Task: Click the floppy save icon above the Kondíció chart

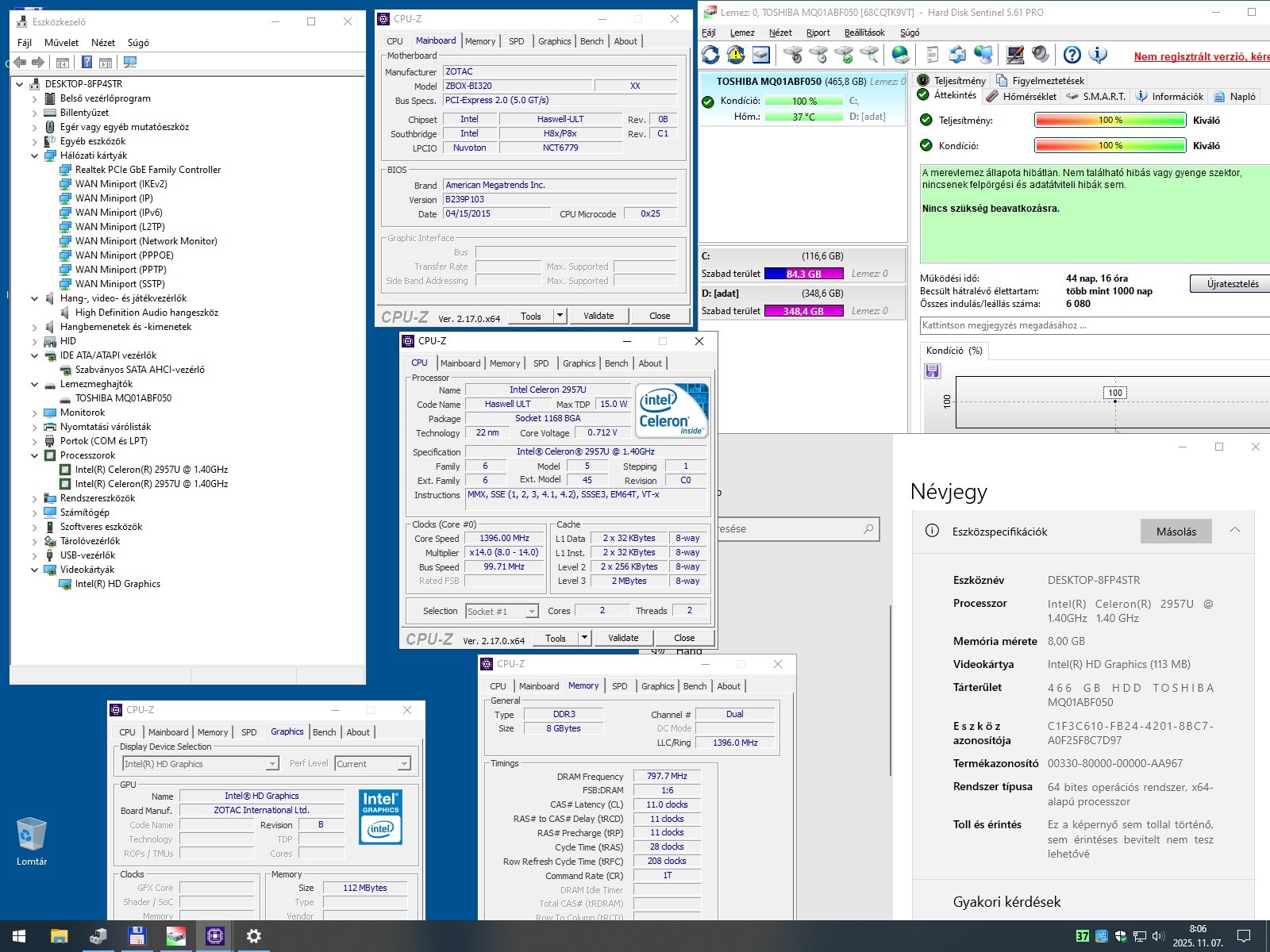Action: click(x=933, y=370)
